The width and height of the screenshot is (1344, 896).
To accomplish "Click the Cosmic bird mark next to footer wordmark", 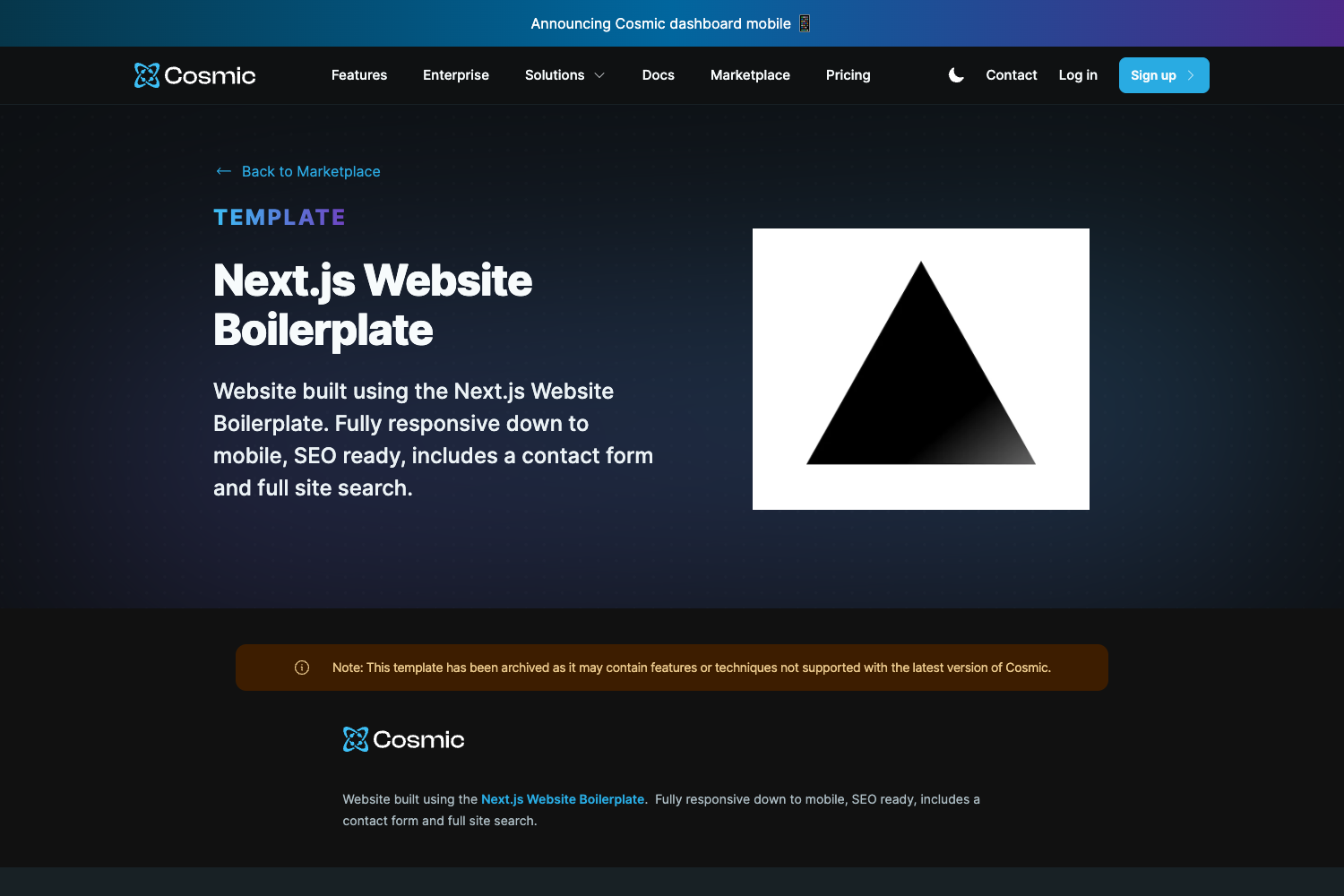I will point(356,739).
